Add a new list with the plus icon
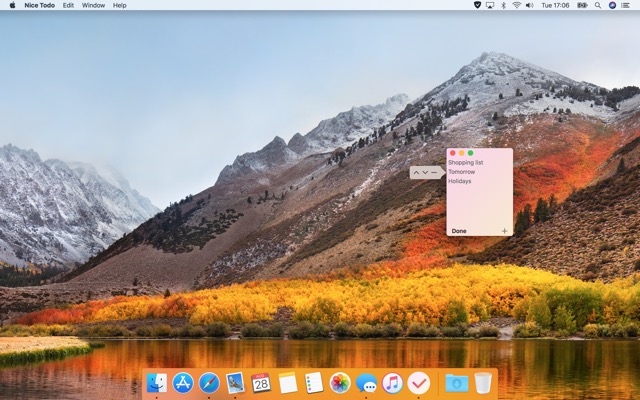Viewport: 640px width, 400px height. point(504,231)
